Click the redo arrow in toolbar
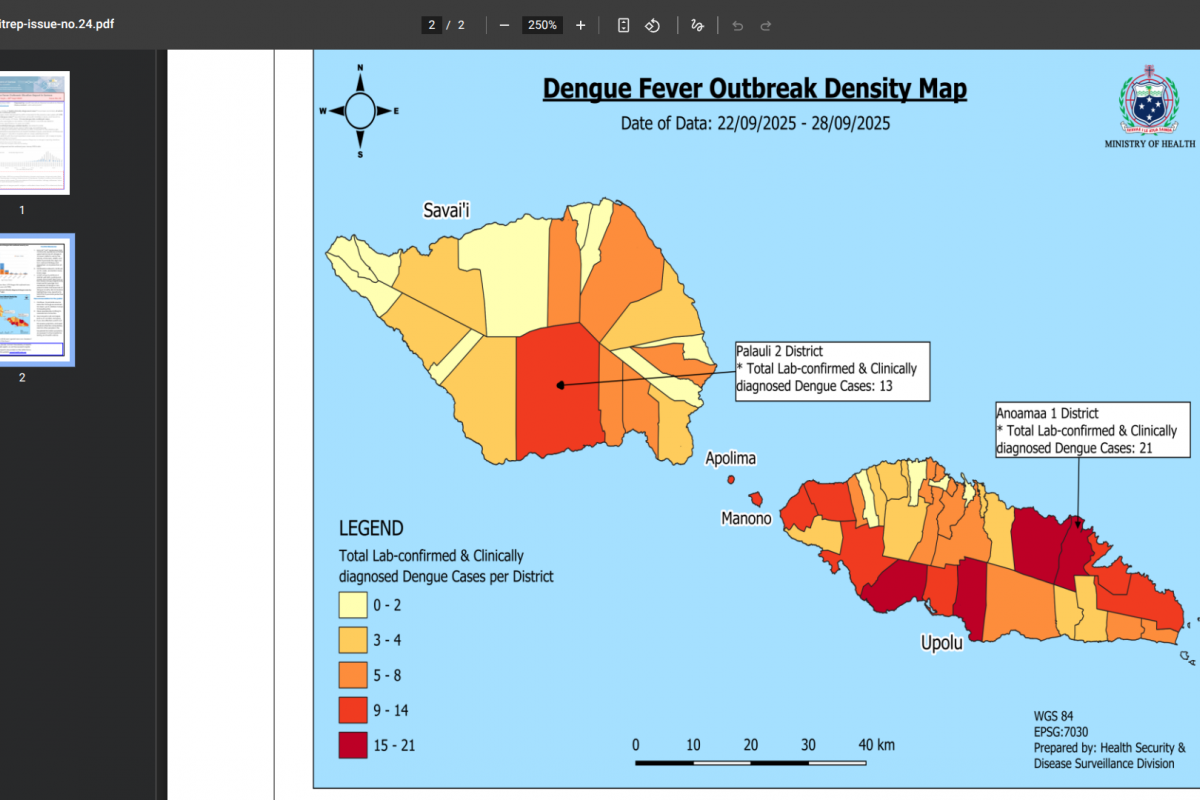The width and height of the screenshot is (1200, 800). click(766, 25)
